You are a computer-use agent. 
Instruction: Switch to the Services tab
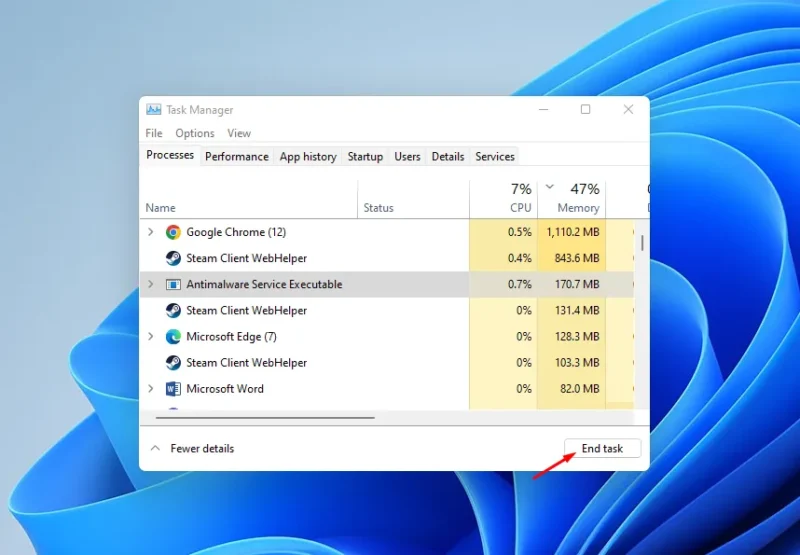pyautogui.click(x=495, y=157)
